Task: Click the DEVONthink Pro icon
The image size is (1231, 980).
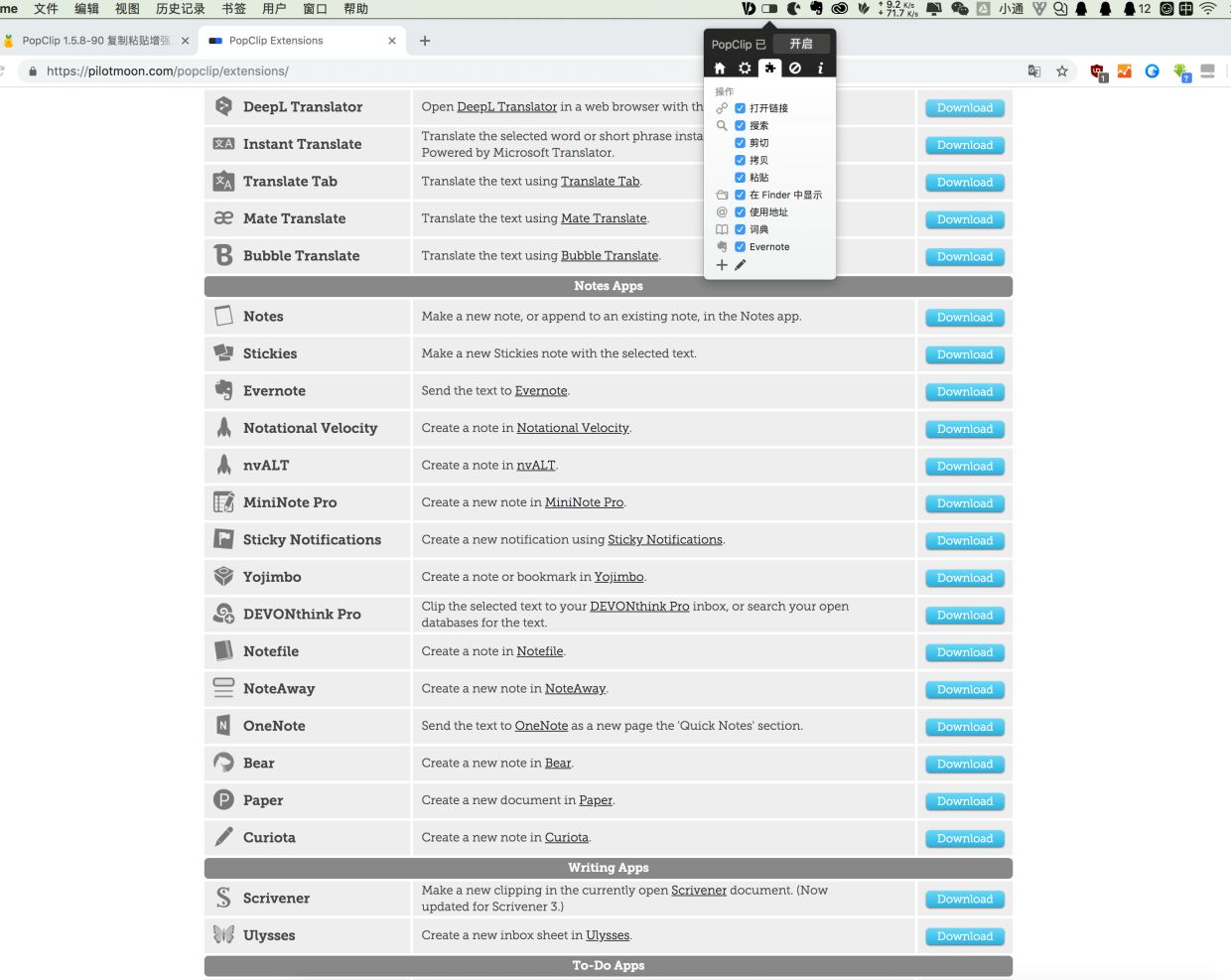Action: tap(223, 614)
